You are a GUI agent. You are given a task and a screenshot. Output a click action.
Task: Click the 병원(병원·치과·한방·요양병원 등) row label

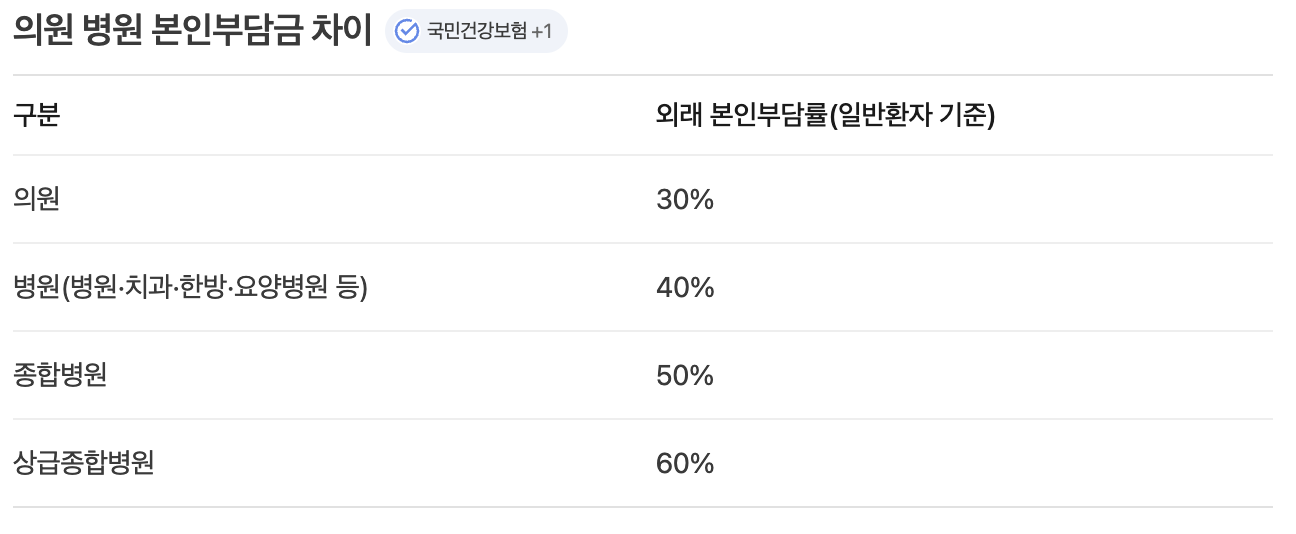tap(191, 288)
